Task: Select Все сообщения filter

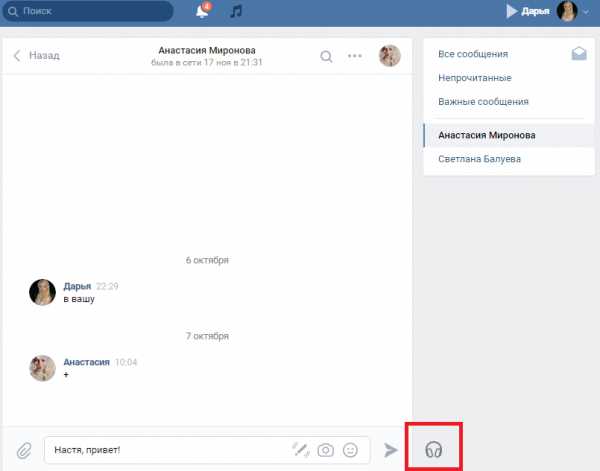Action: pyautogui.click(x=473, y=54)
